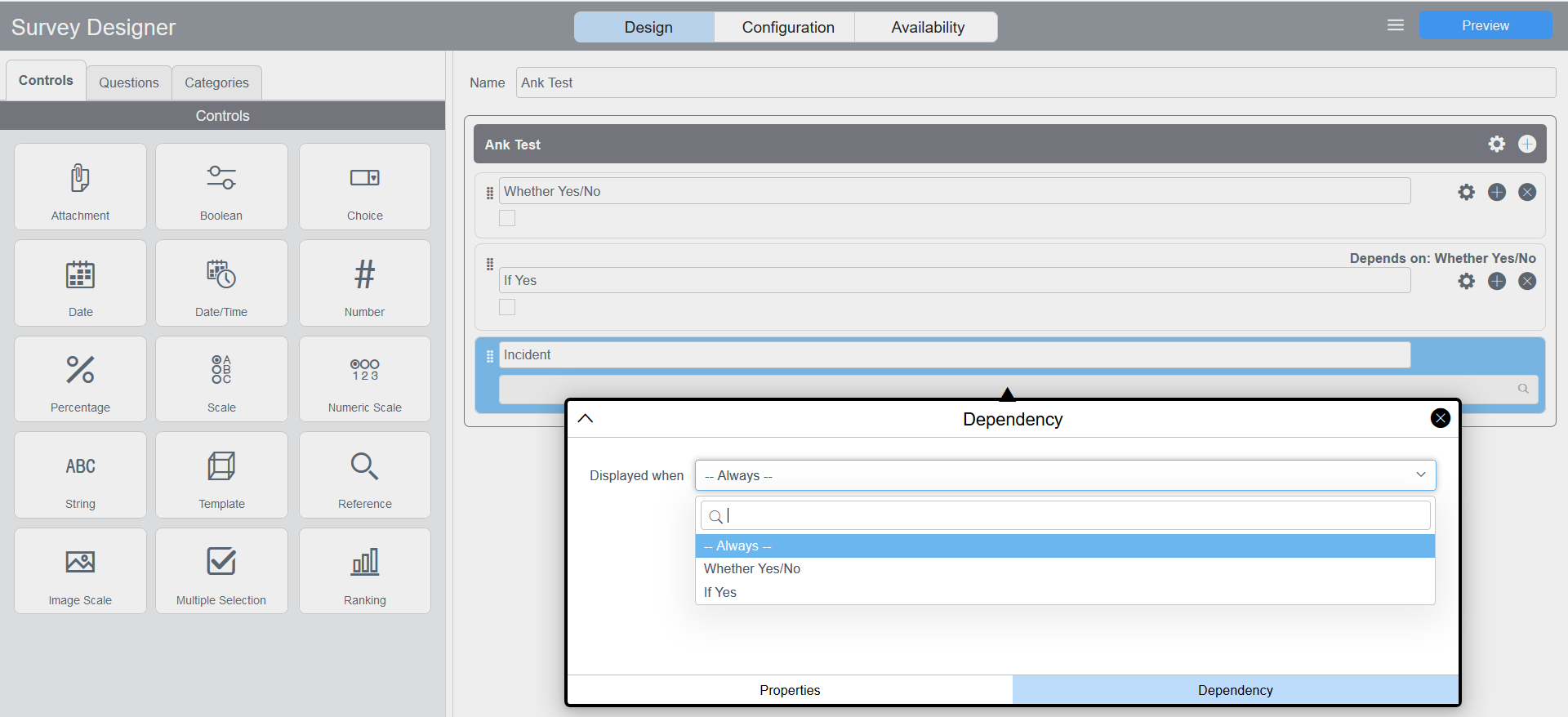1568x717 pixels.
Task: Click the If Yes title field
Action: (x=955, y=280)
